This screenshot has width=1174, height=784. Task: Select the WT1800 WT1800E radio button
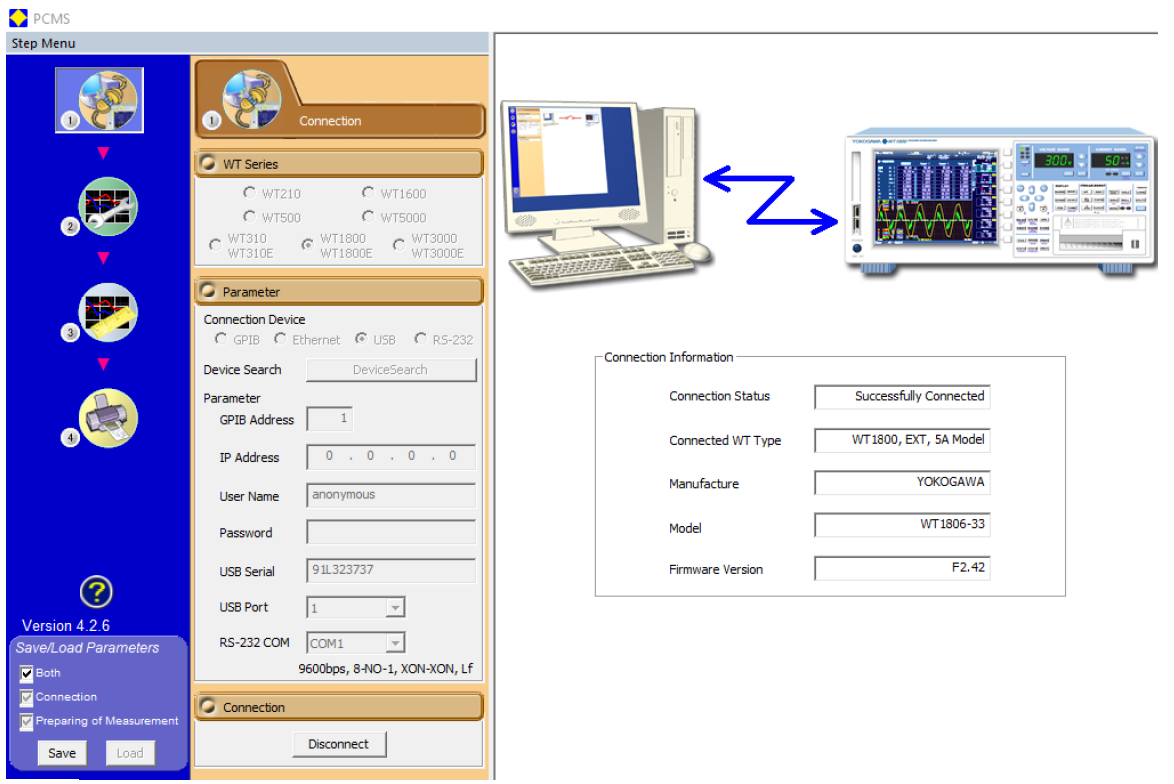pyautogui.click(x=308, y=244)
